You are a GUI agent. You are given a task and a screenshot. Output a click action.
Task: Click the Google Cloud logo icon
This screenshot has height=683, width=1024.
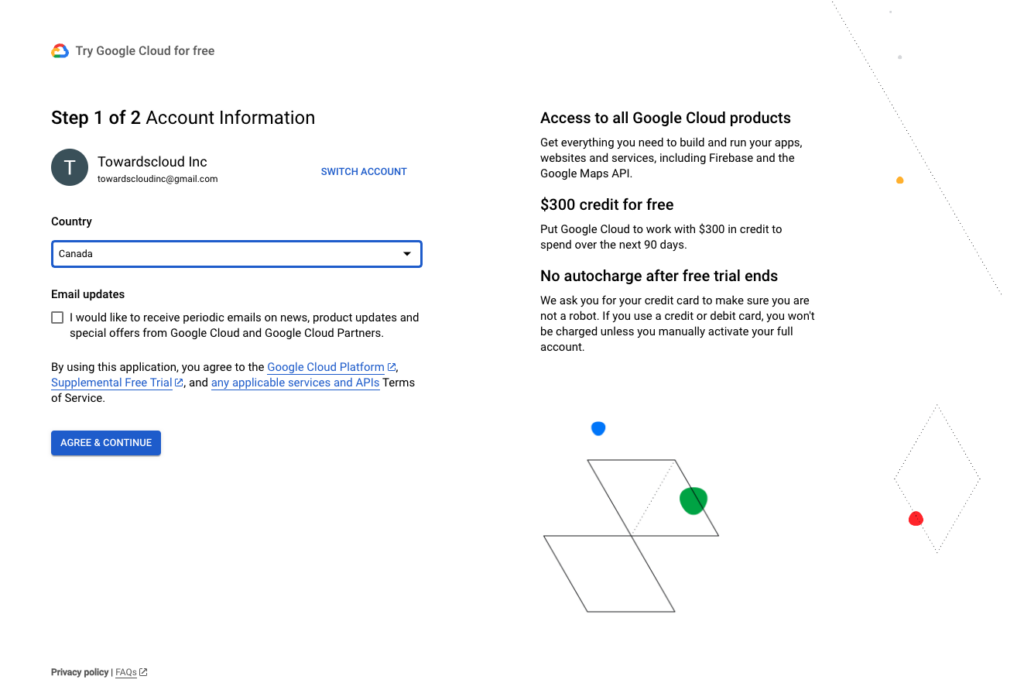[60, 51]
